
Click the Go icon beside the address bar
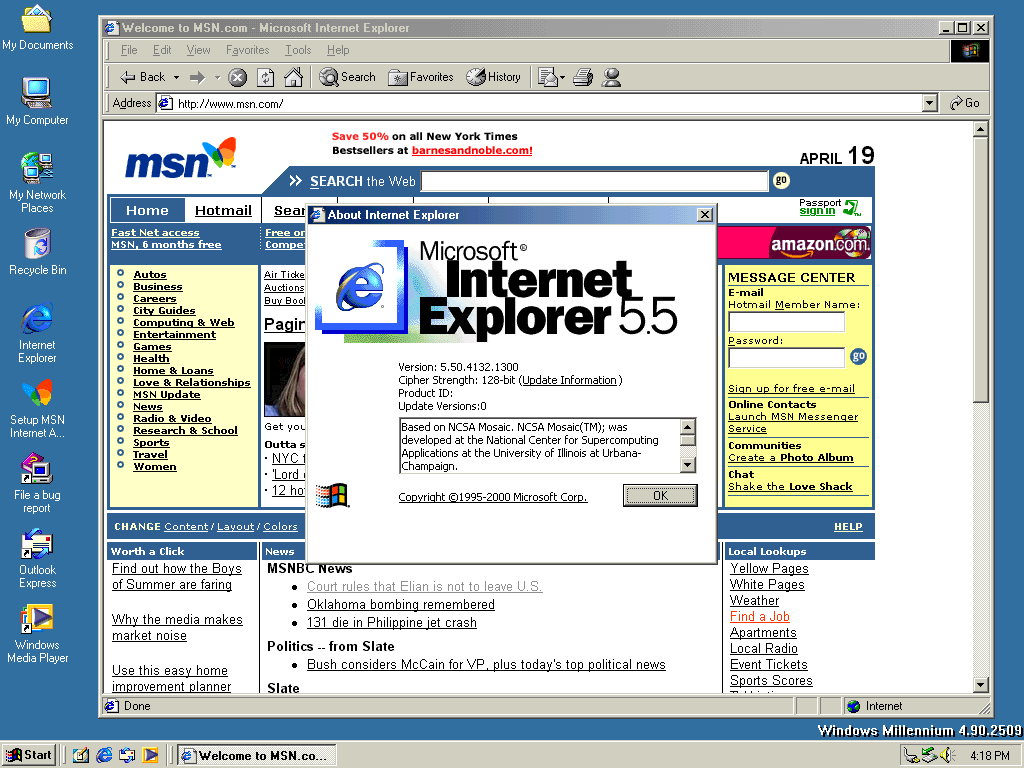[x=958, y=103]
